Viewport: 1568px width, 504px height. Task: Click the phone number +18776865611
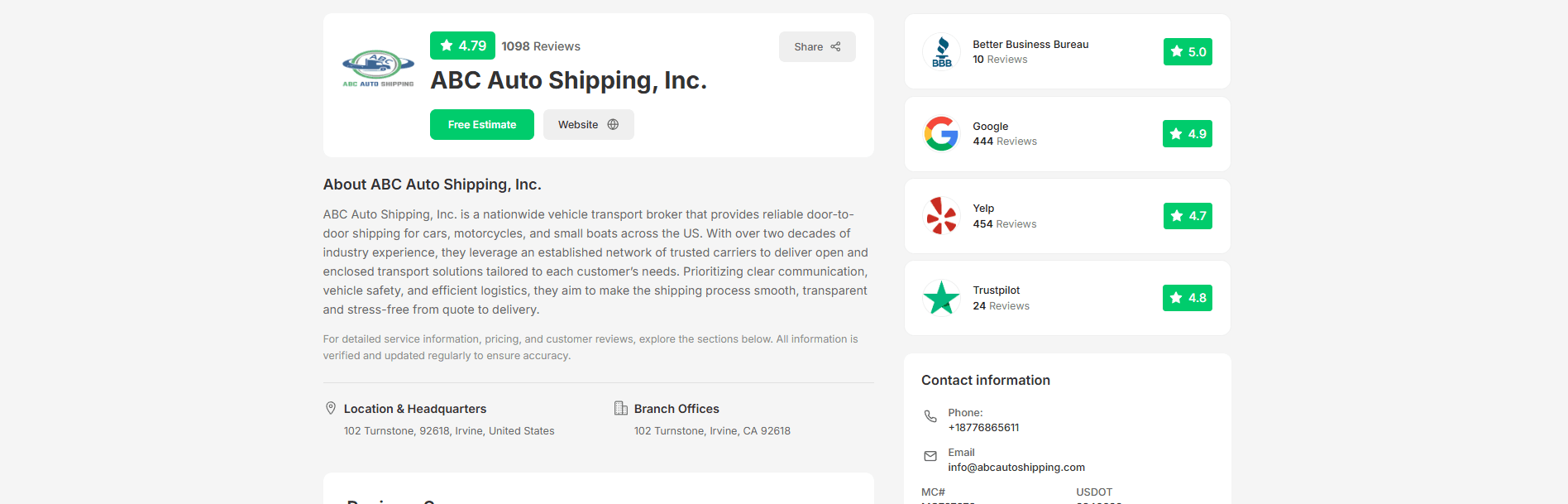[x=983, y=428]
